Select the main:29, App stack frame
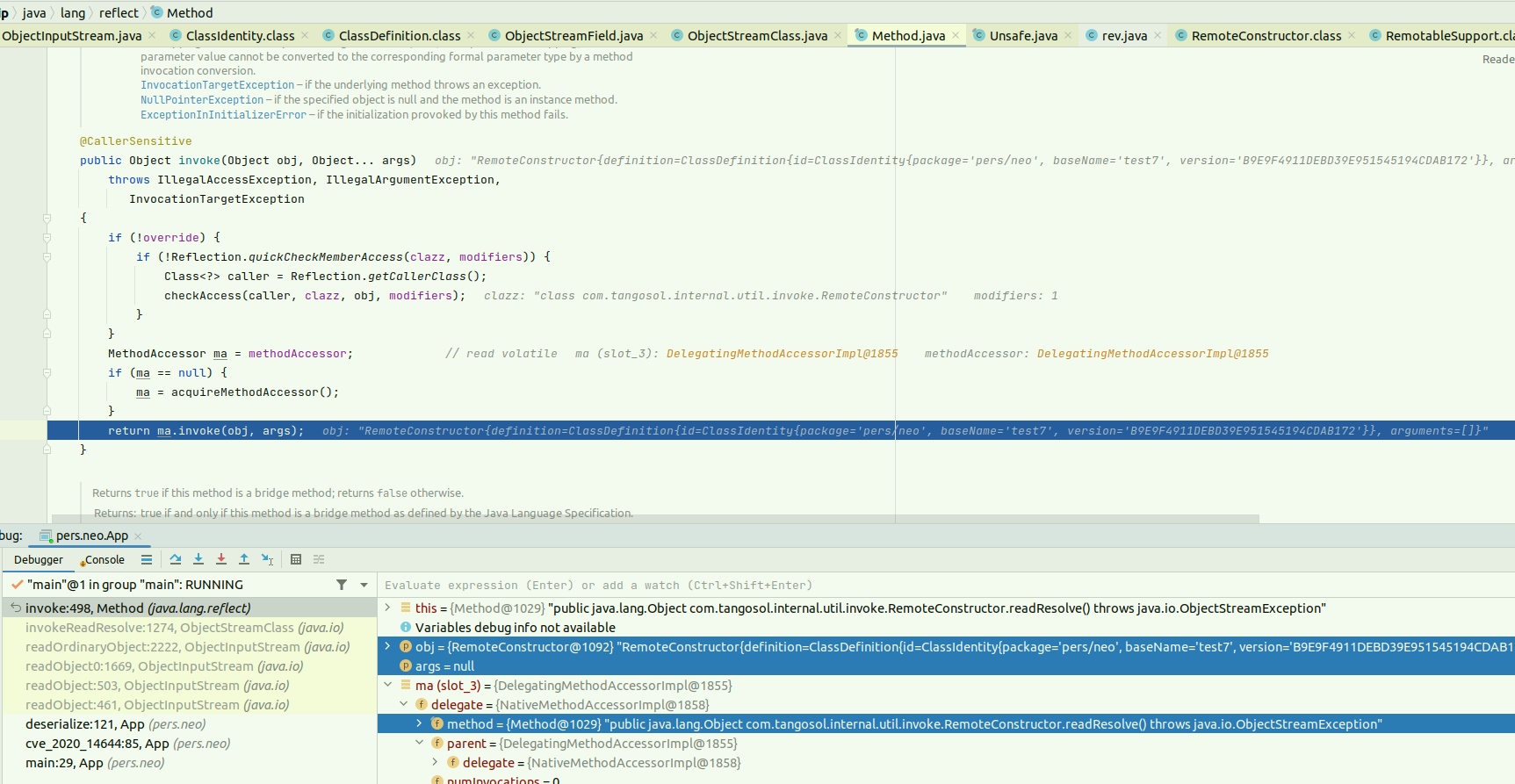 189,762
